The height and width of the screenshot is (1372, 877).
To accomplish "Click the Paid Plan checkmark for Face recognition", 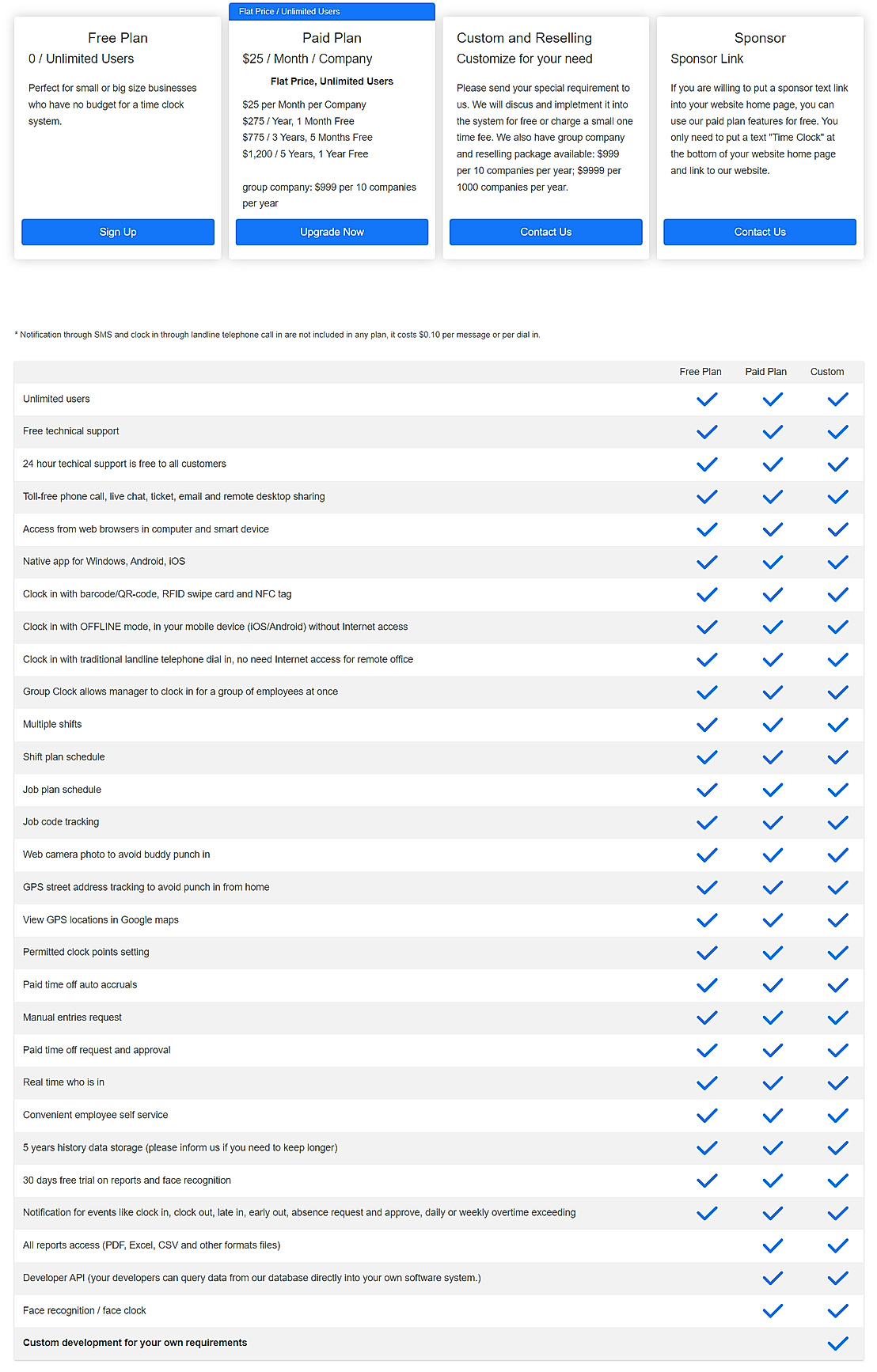I will [x=772, y=1310].
